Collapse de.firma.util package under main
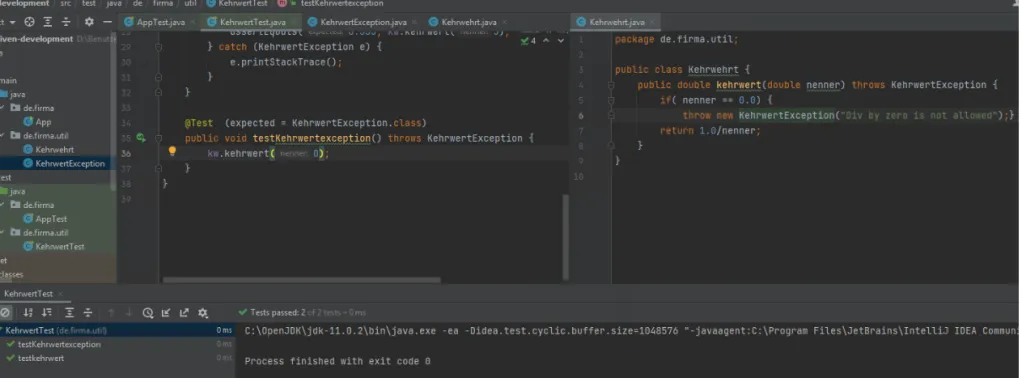 click(2, 136)
